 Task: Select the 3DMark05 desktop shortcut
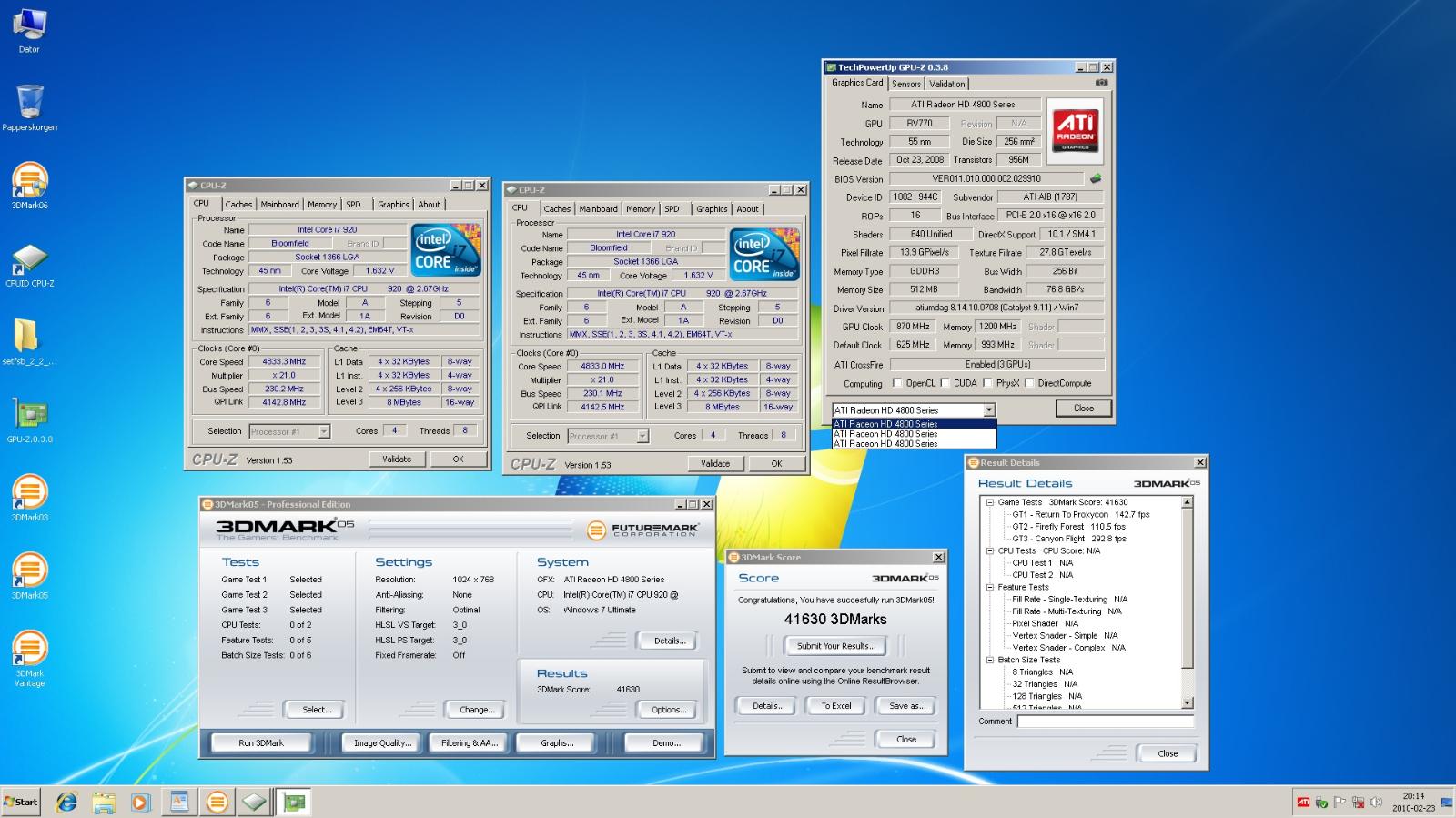(x=29, y=576)
